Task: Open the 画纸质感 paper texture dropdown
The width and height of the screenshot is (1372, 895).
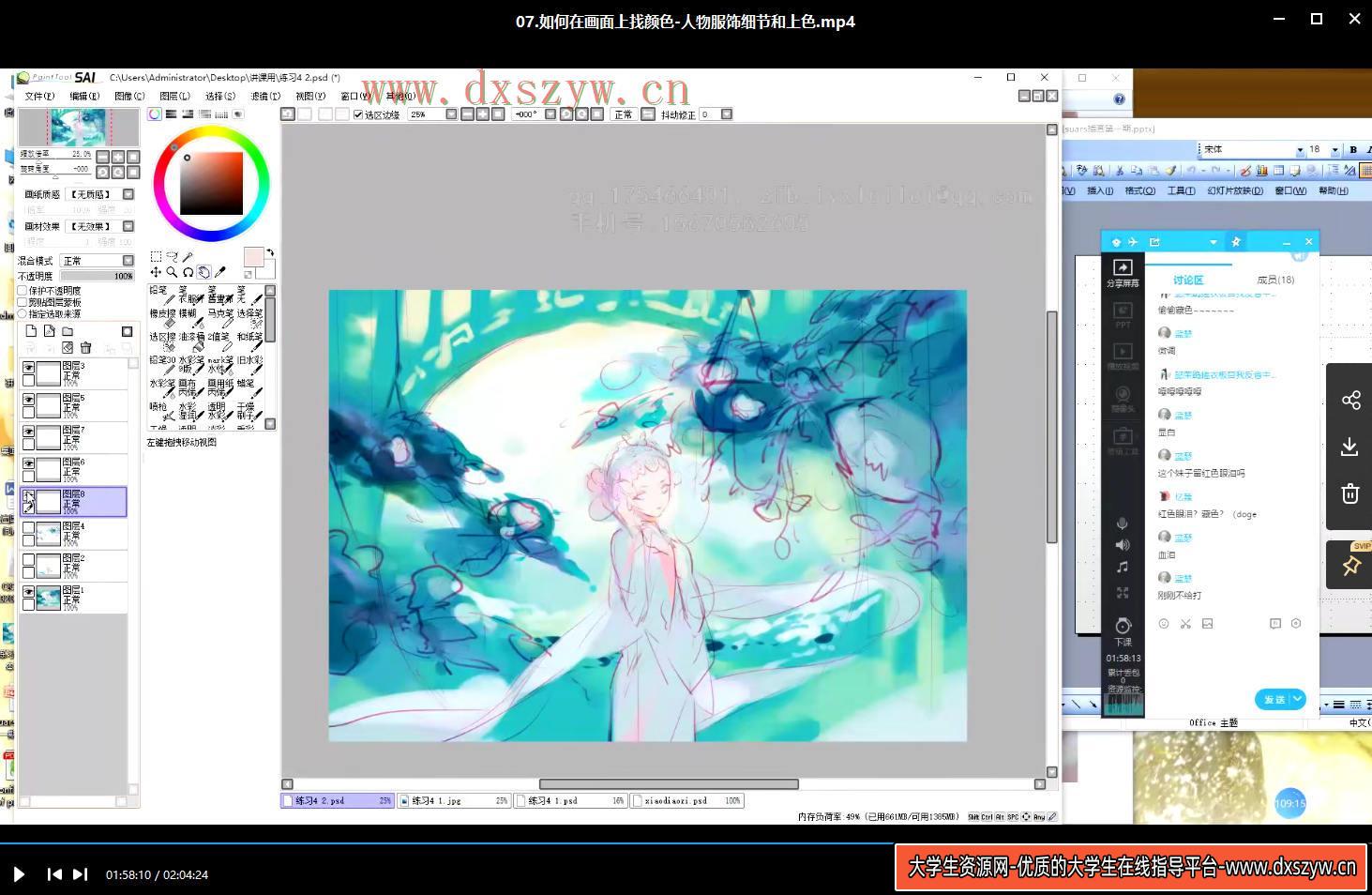Action: tap(128, 194)
